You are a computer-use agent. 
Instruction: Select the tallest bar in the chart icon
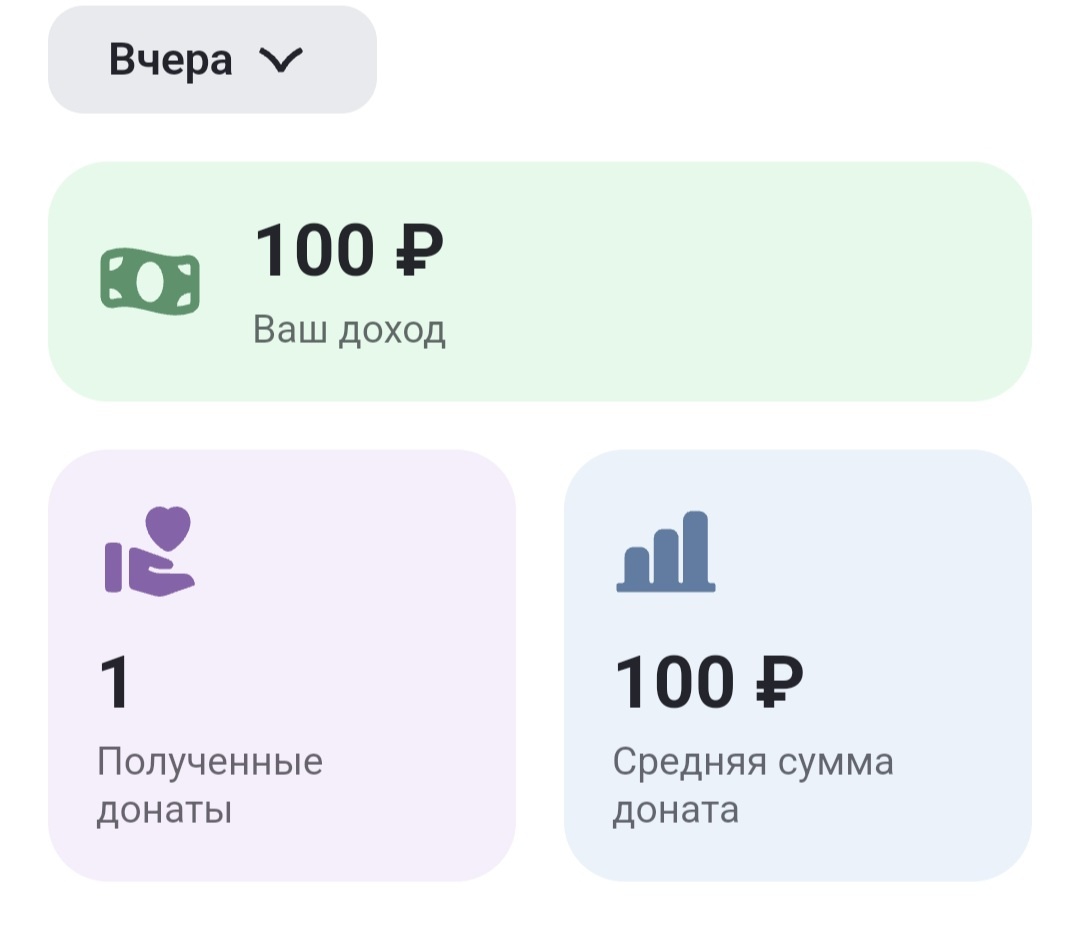pyautogui.click(x=695, y=548)
